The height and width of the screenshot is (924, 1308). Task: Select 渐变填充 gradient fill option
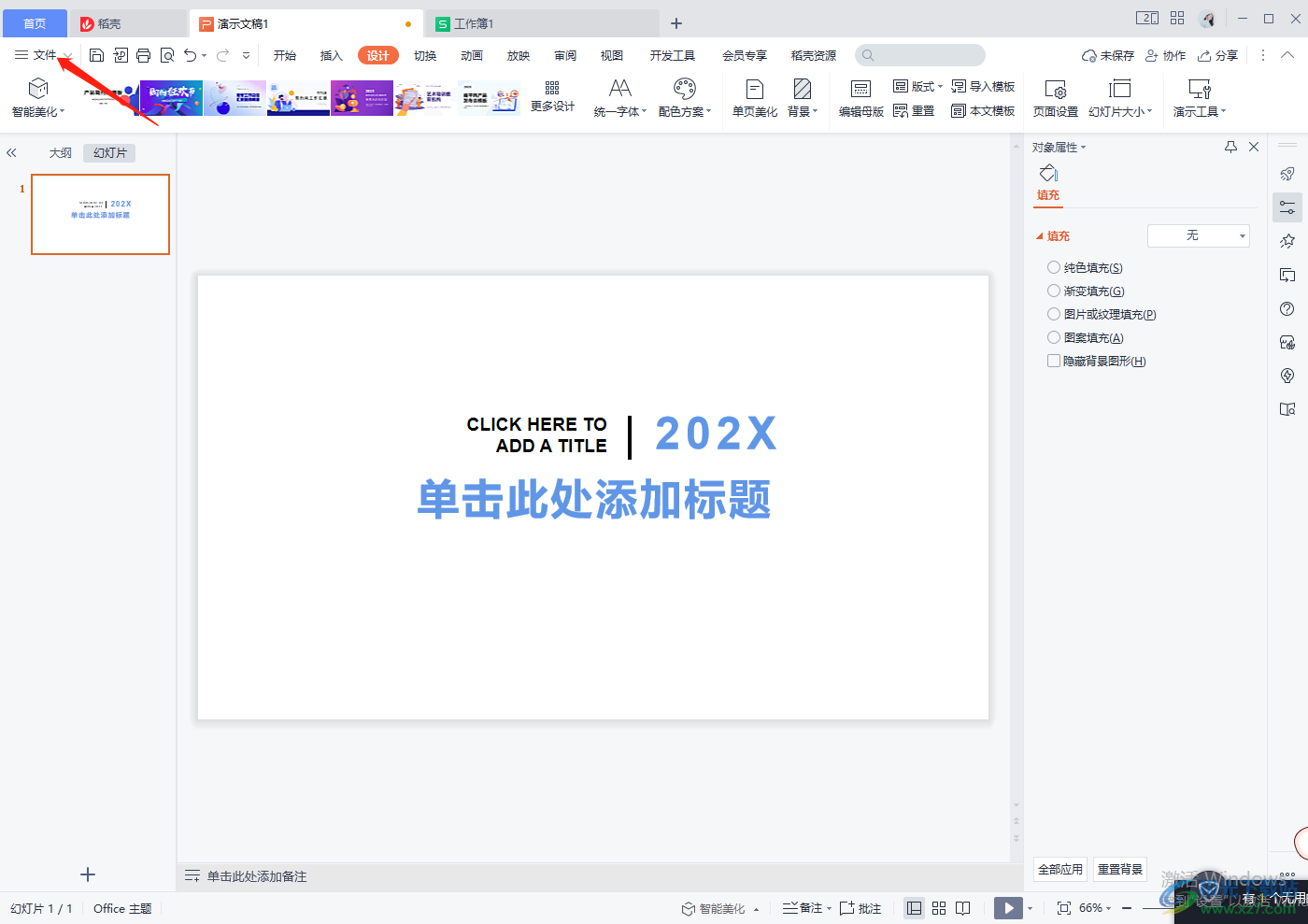1086,291
